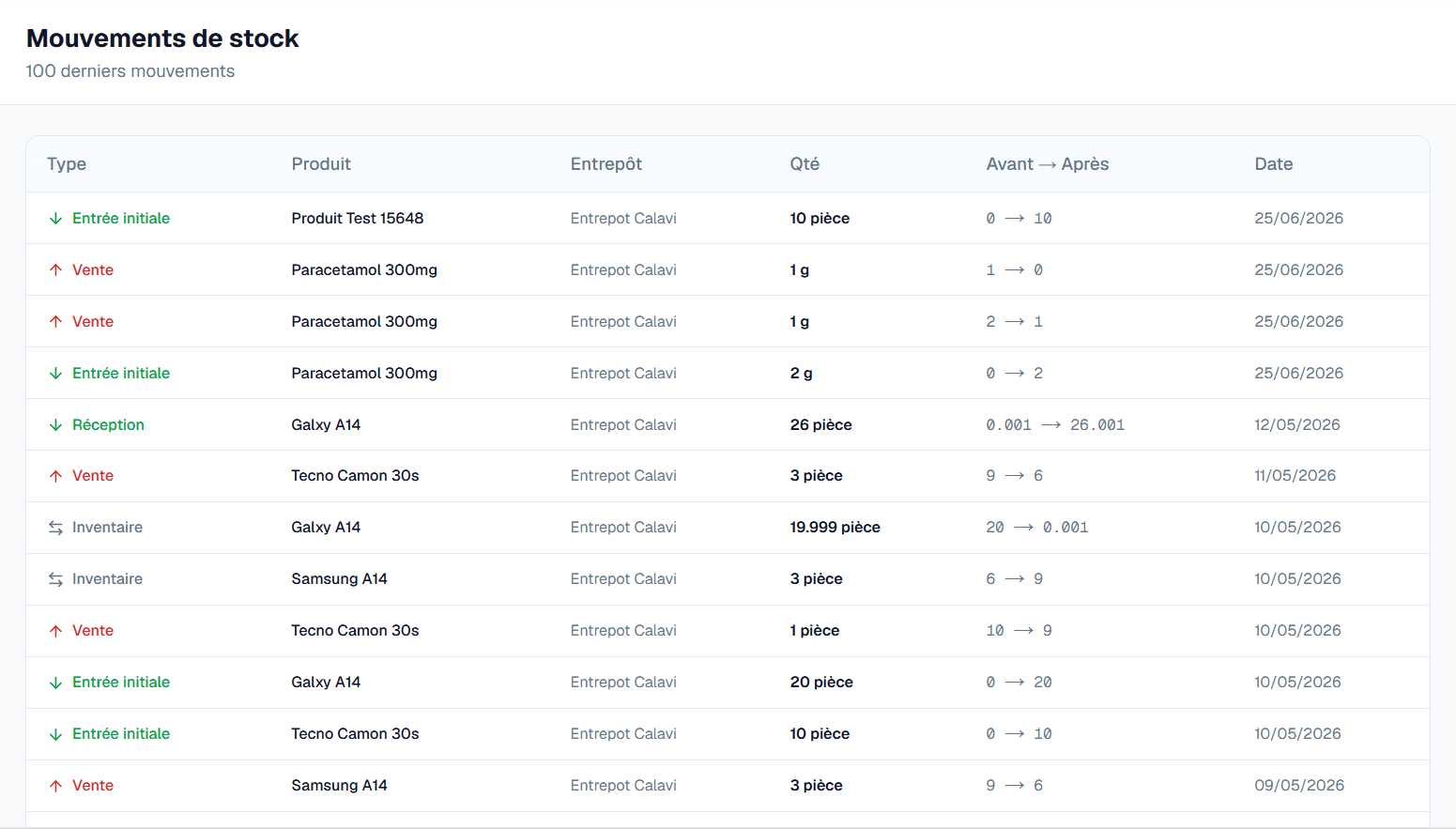Click the 12/05/2026 date
Image resolution: width=1456 pixels, height=829 pixels.
click(x=1297, y=424)
